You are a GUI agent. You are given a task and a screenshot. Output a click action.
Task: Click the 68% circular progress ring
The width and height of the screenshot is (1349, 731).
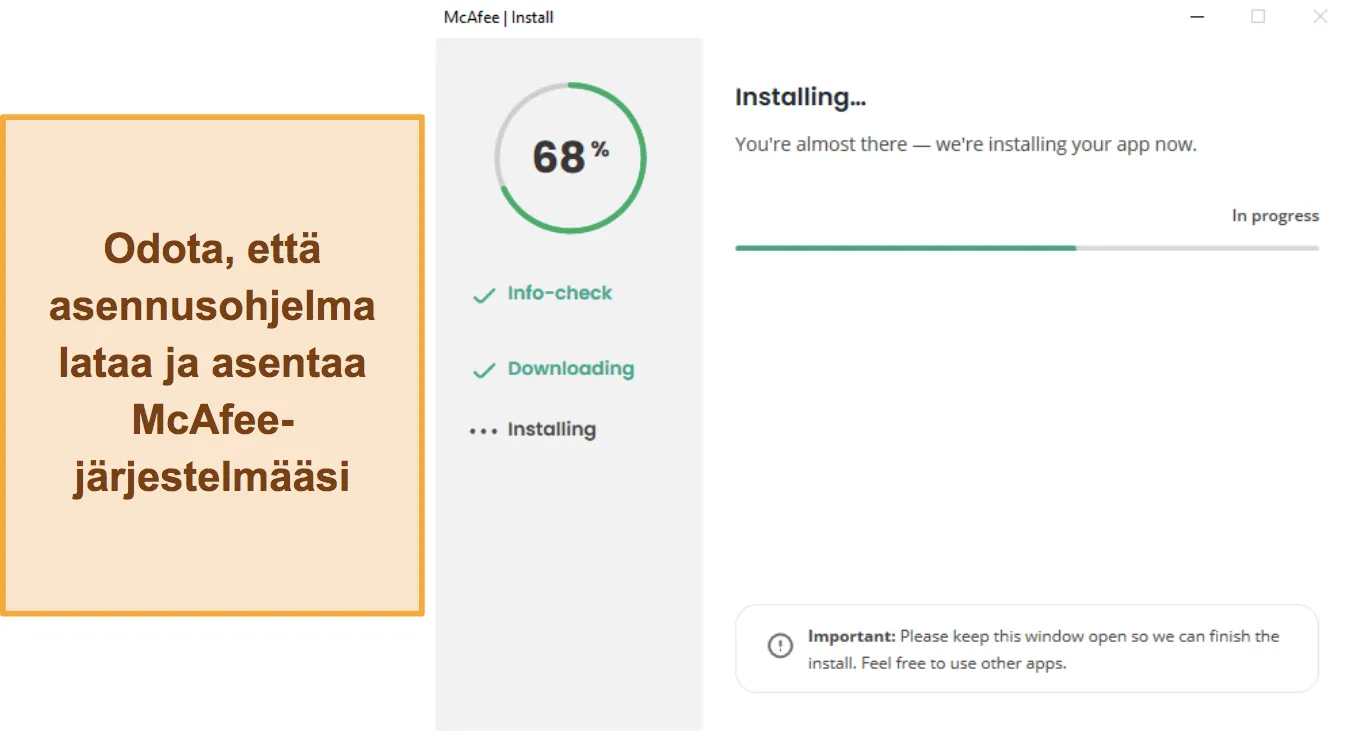click(x=570, y=158)
